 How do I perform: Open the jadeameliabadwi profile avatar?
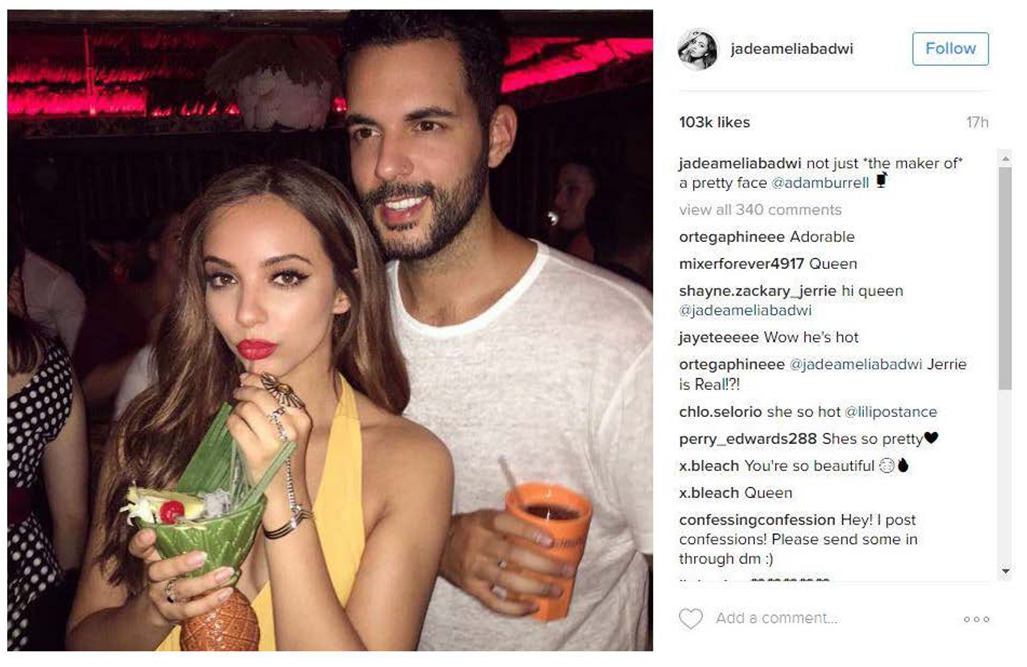[x=697, y=49]
